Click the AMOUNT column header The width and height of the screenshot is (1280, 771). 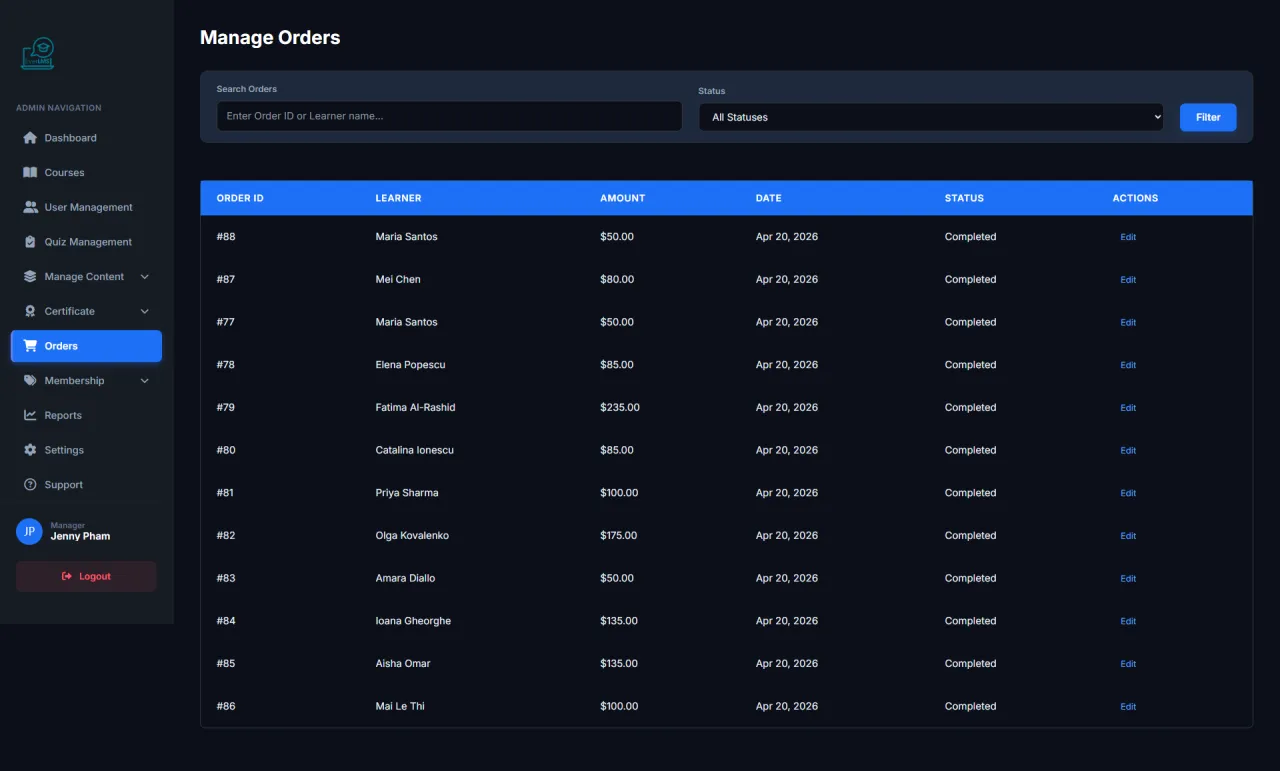[x=622, y=198]
